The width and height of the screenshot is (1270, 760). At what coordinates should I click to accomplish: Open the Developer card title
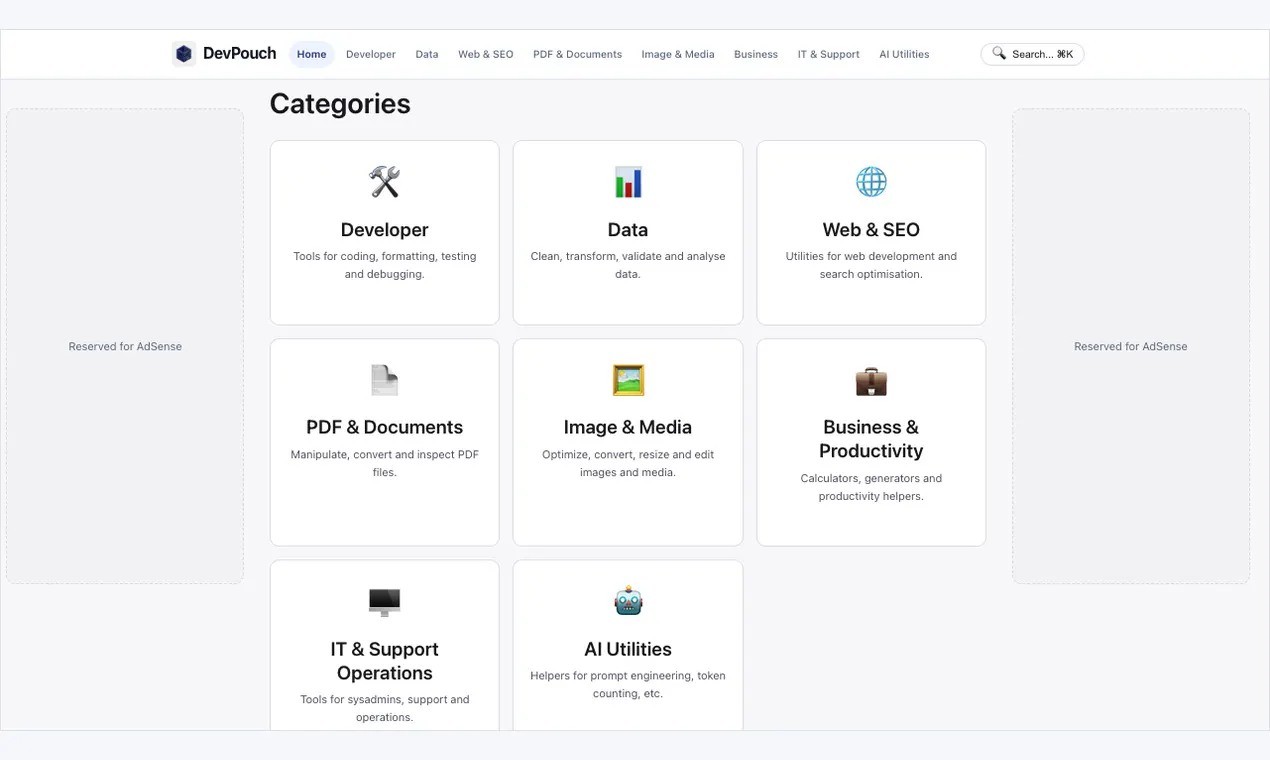(x=384, y=230)
